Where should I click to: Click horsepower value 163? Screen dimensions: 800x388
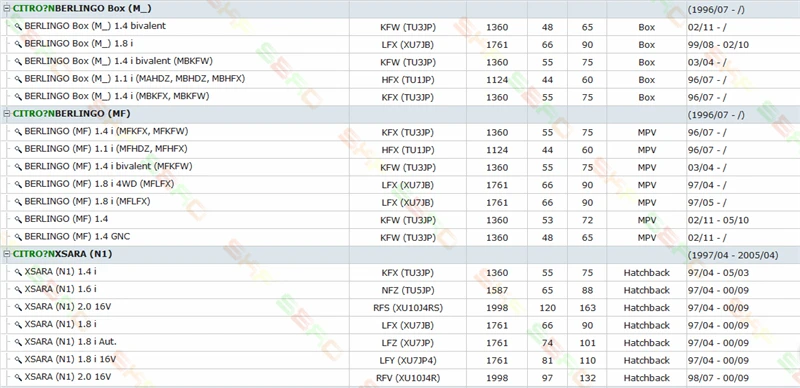point(587,308)
